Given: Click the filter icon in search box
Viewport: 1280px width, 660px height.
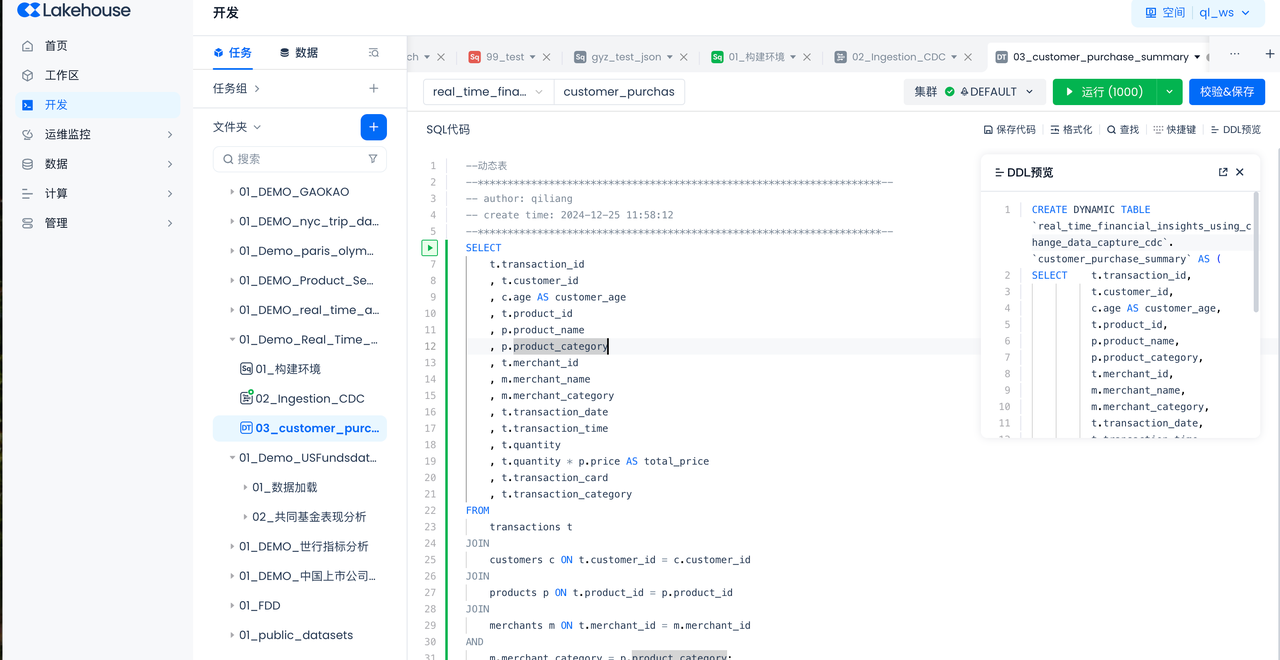Looking at the screenshot, I should click(373, 159).
